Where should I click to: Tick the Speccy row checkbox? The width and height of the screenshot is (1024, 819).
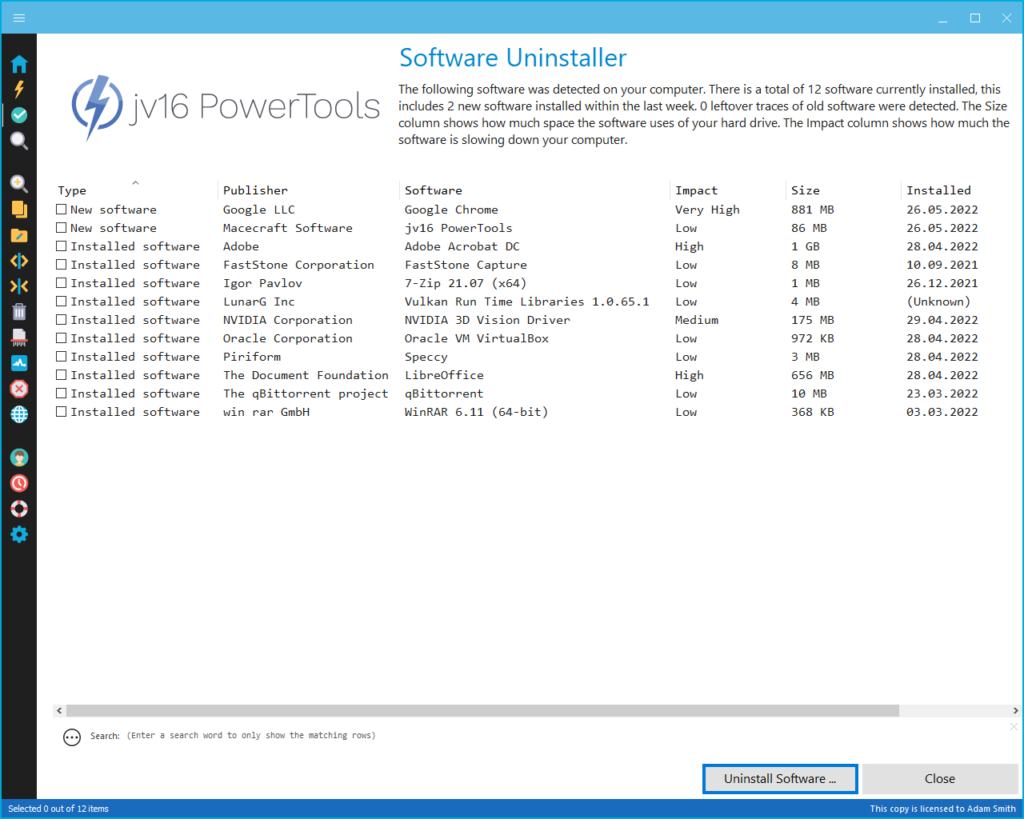pos(61,357)
